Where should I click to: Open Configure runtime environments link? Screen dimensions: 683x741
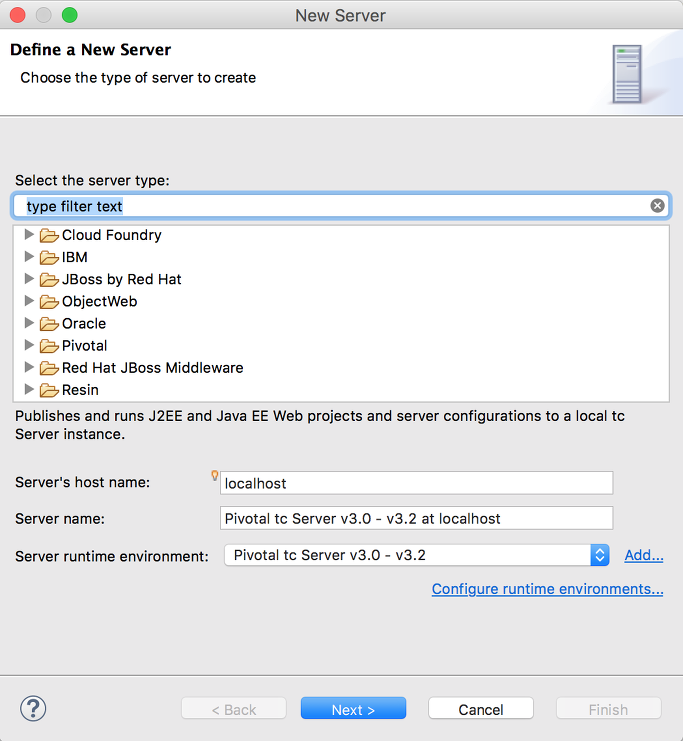(x=547, y=589)
